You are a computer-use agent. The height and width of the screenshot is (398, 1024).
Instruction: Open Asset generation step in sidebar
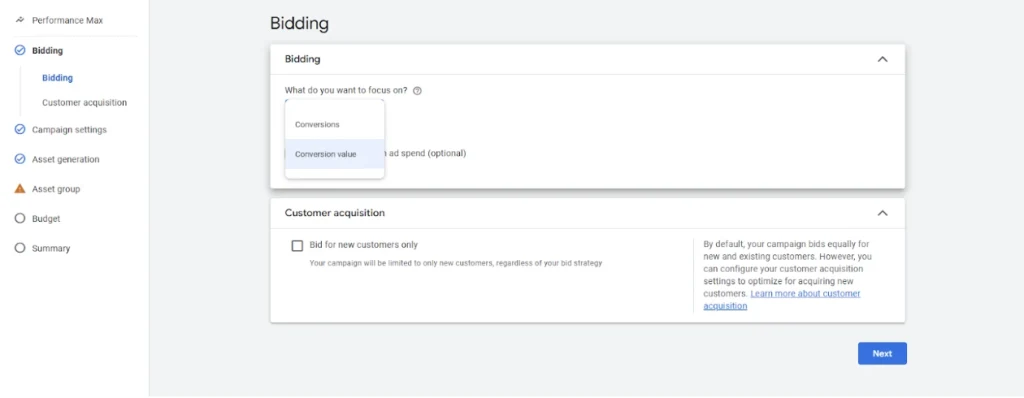coord(65,159)
